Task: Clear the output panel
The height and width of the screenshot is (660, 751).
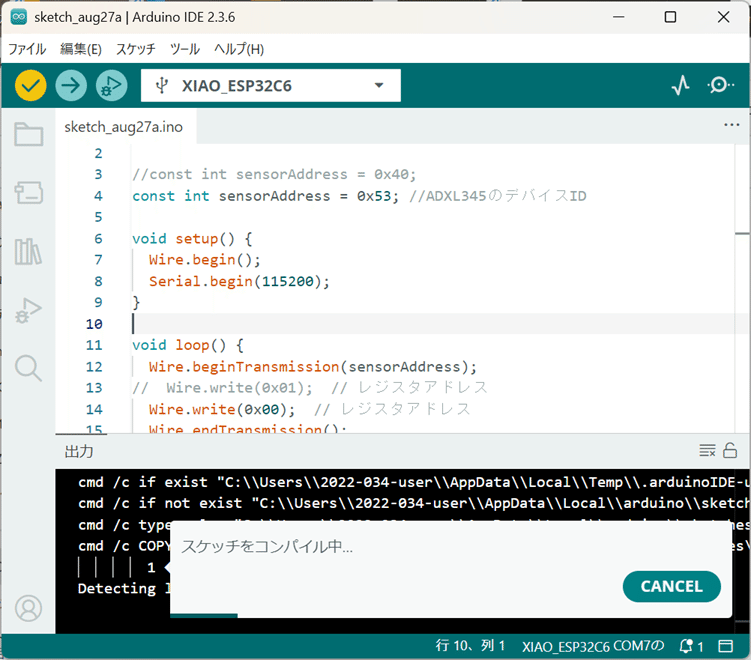Action: (707, 450)
